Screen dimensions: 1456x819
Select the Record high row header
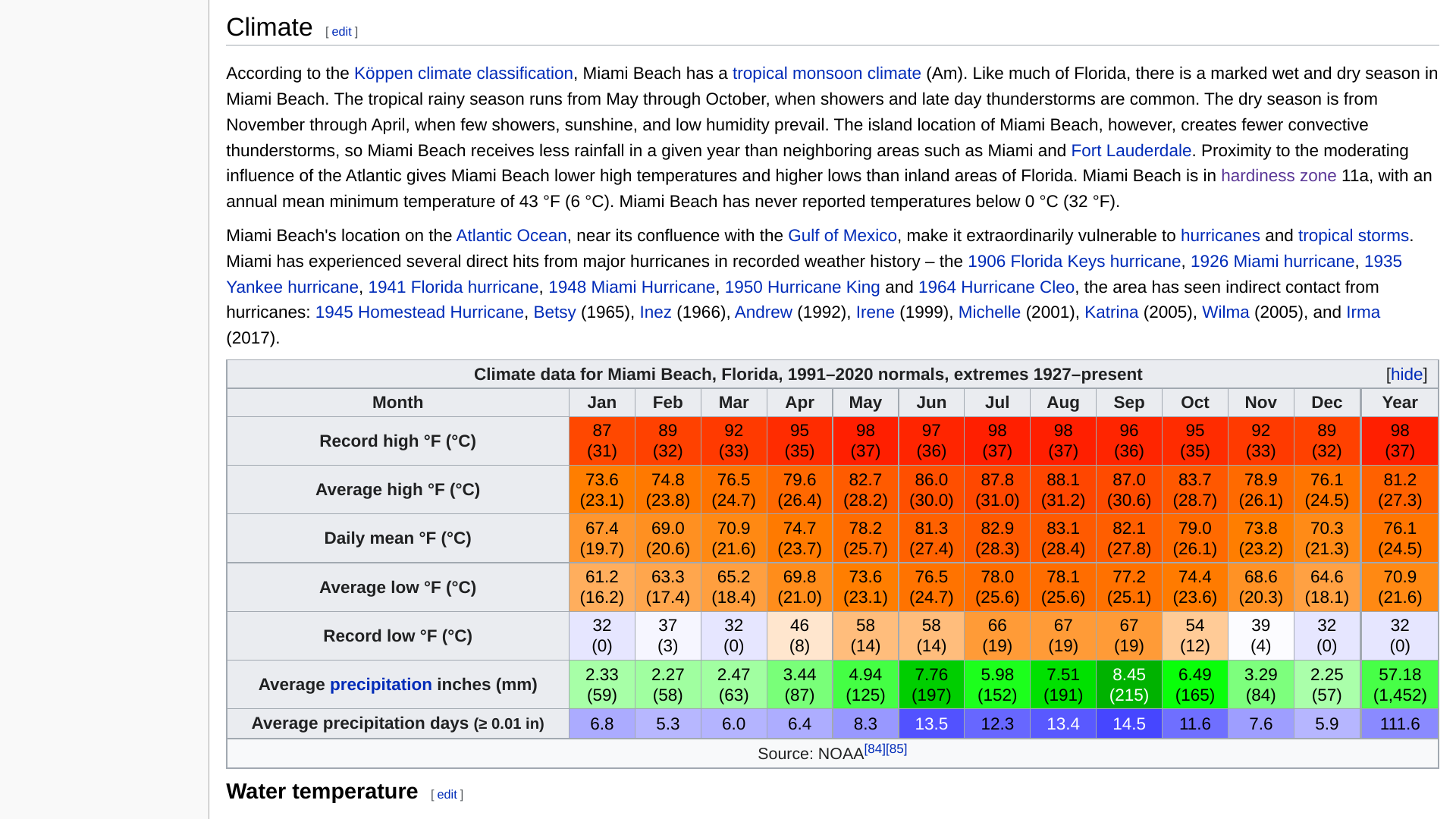pyautogui.click(x=397, y=441)
